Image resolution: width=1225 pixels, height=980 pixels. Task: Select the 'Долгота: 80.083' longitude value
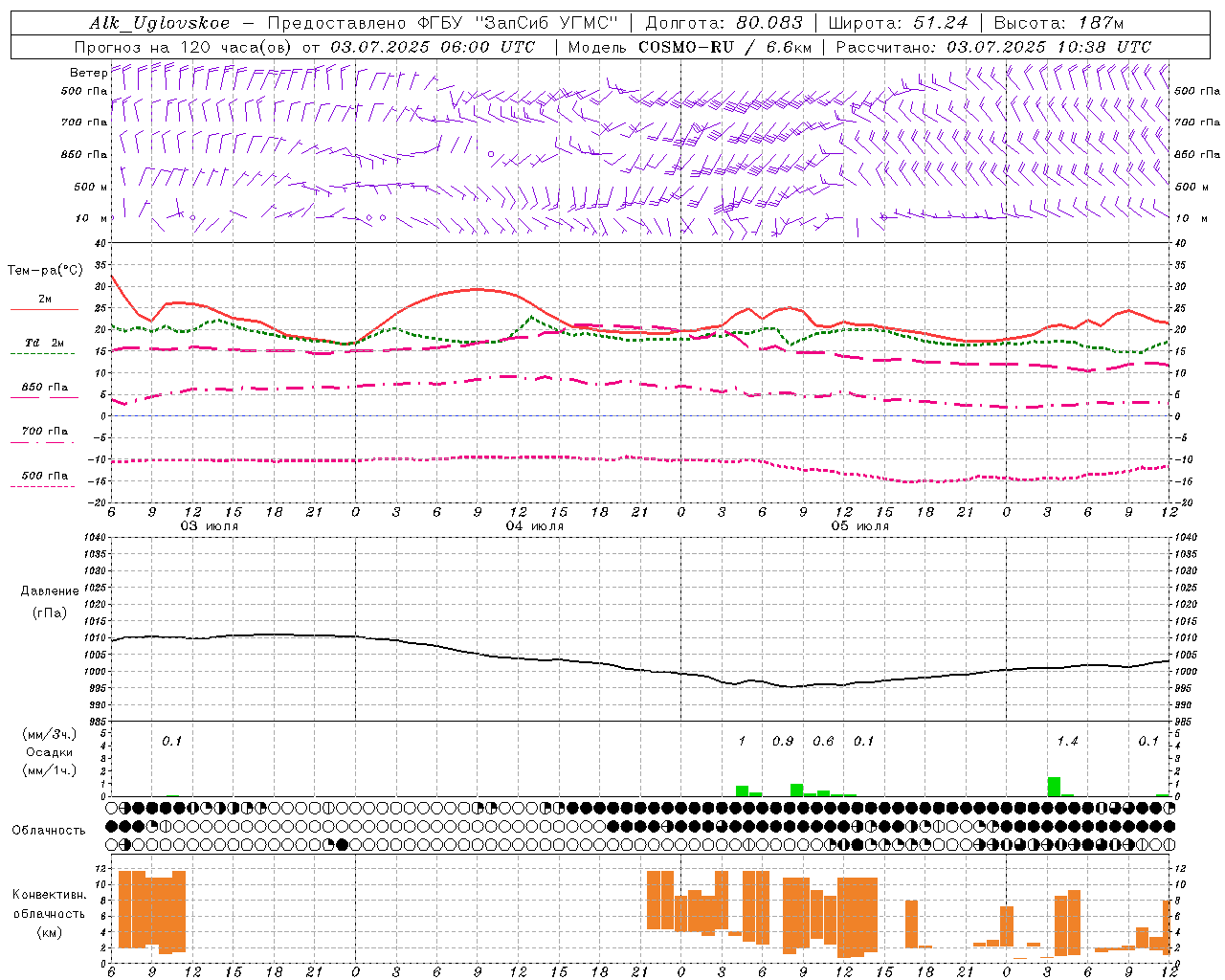click(x=724, y=23)
